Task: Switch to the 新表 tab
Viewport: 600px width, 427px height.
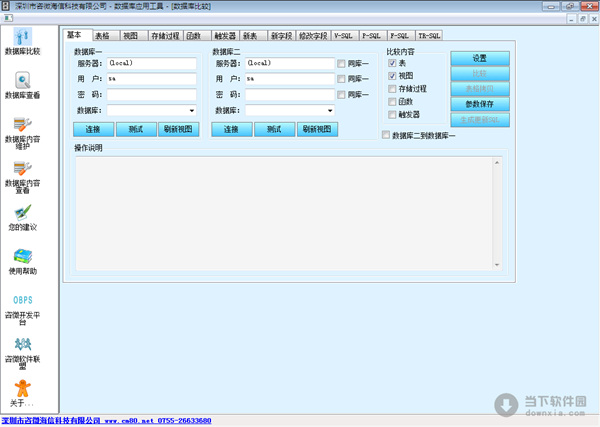Action: (253, 36)
